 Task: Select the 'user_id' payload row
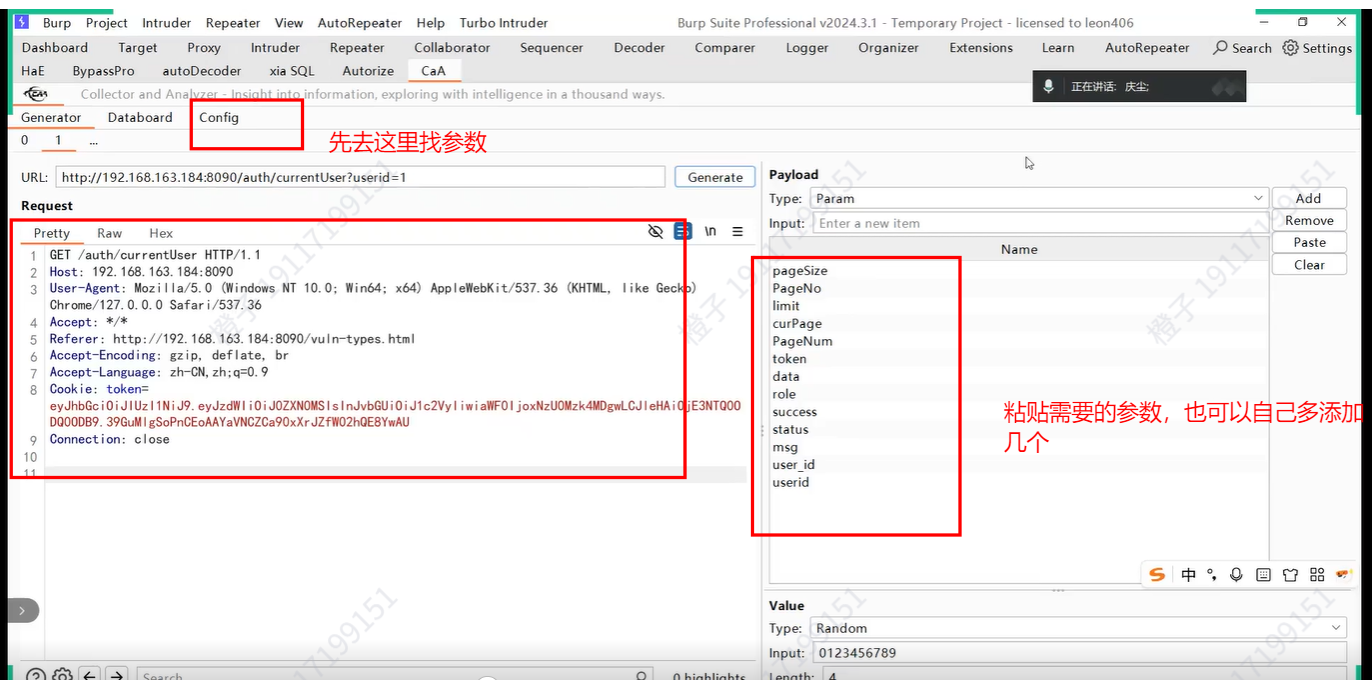[1019, 464]
